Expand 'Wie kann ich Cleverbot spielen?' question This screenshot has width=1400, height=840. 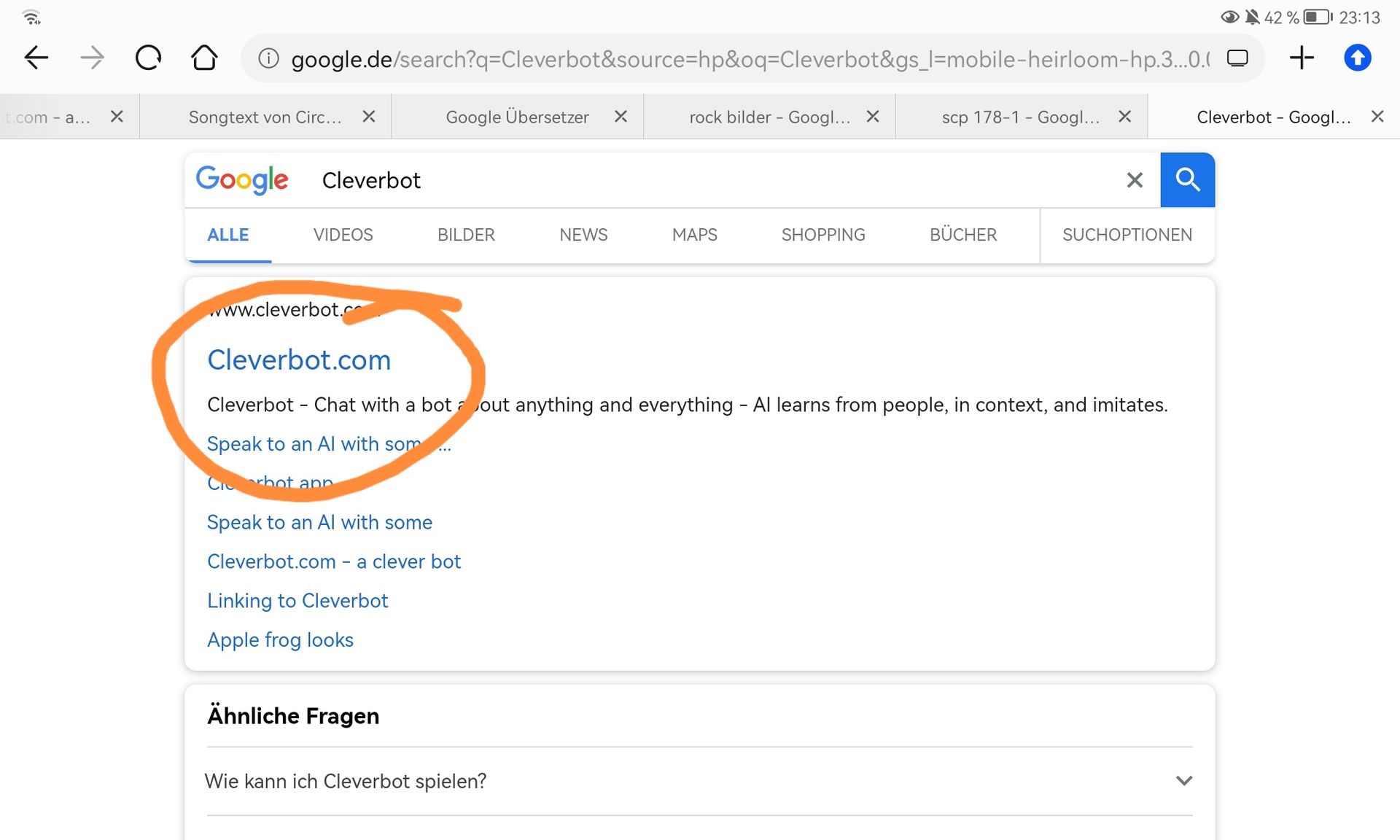click(1183, 781)
